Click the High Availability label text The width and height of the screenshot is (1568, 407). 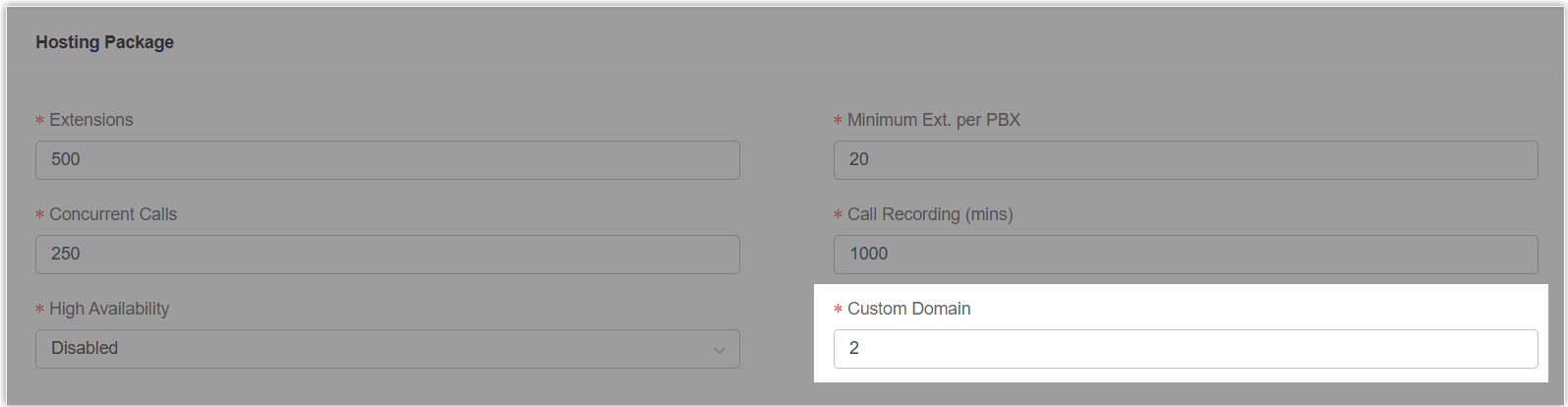coord(109,309)
